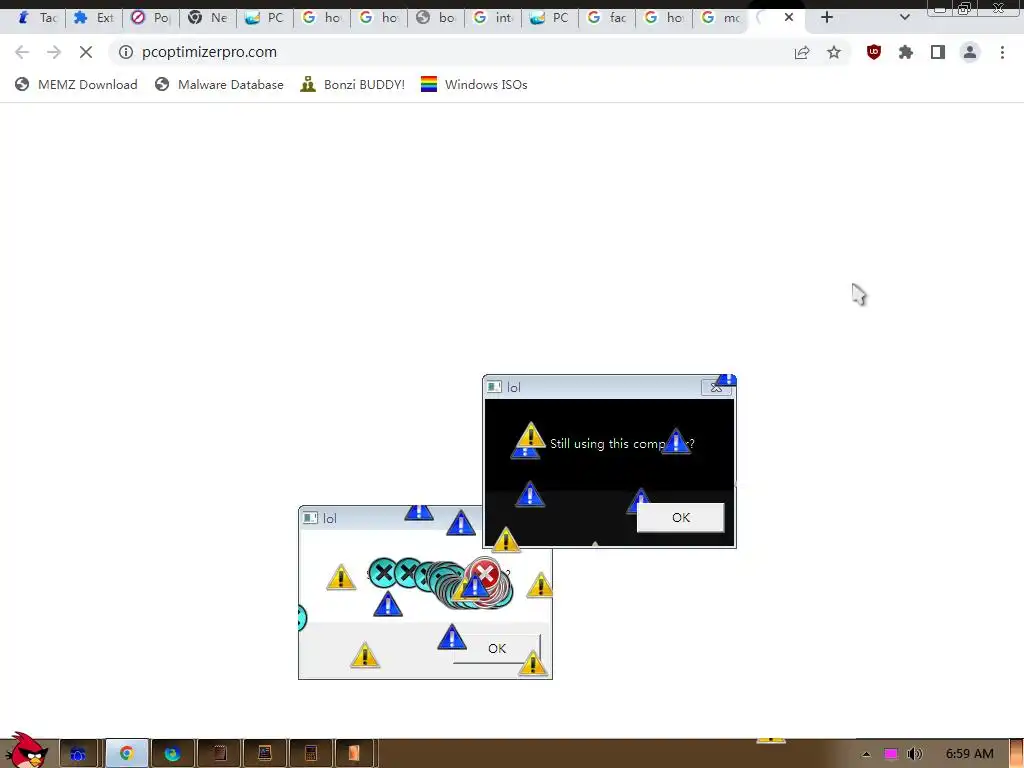Open the notepad-style taskbar icon
Image resolution: width=1024 pixels, height=768 pixels.
point(219,754)
